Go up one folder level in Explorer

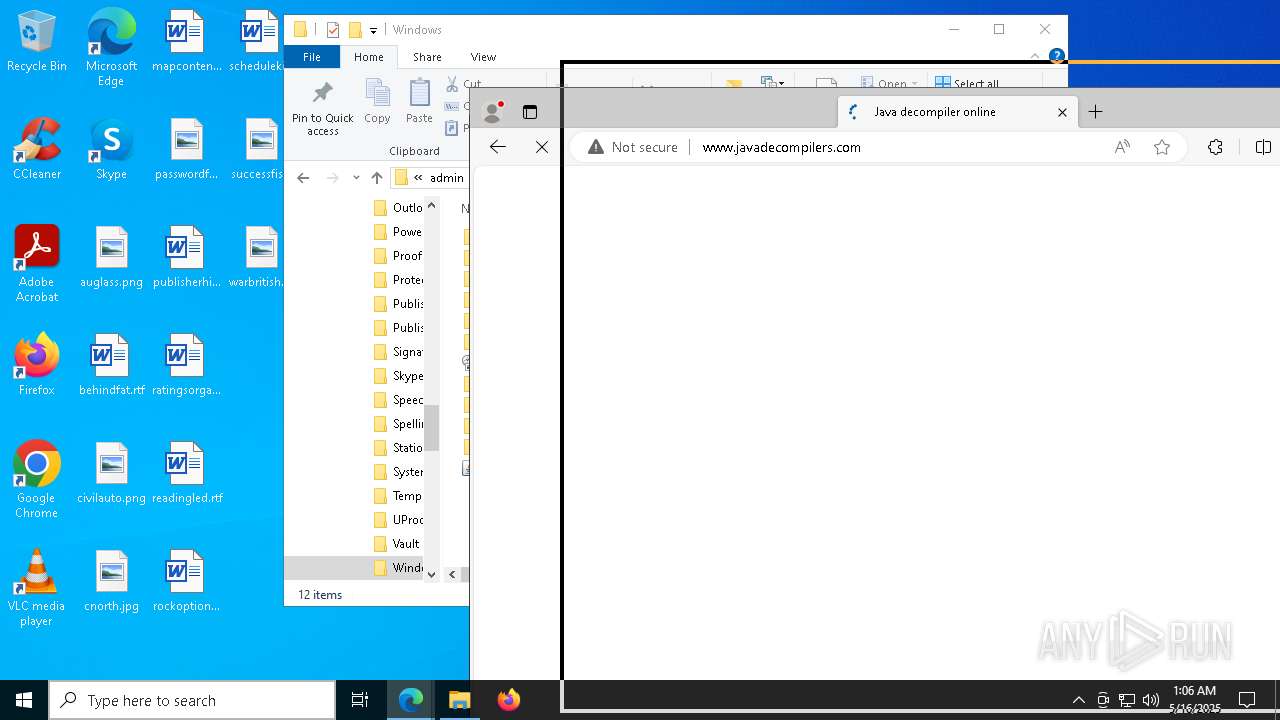tap(377, 178)
